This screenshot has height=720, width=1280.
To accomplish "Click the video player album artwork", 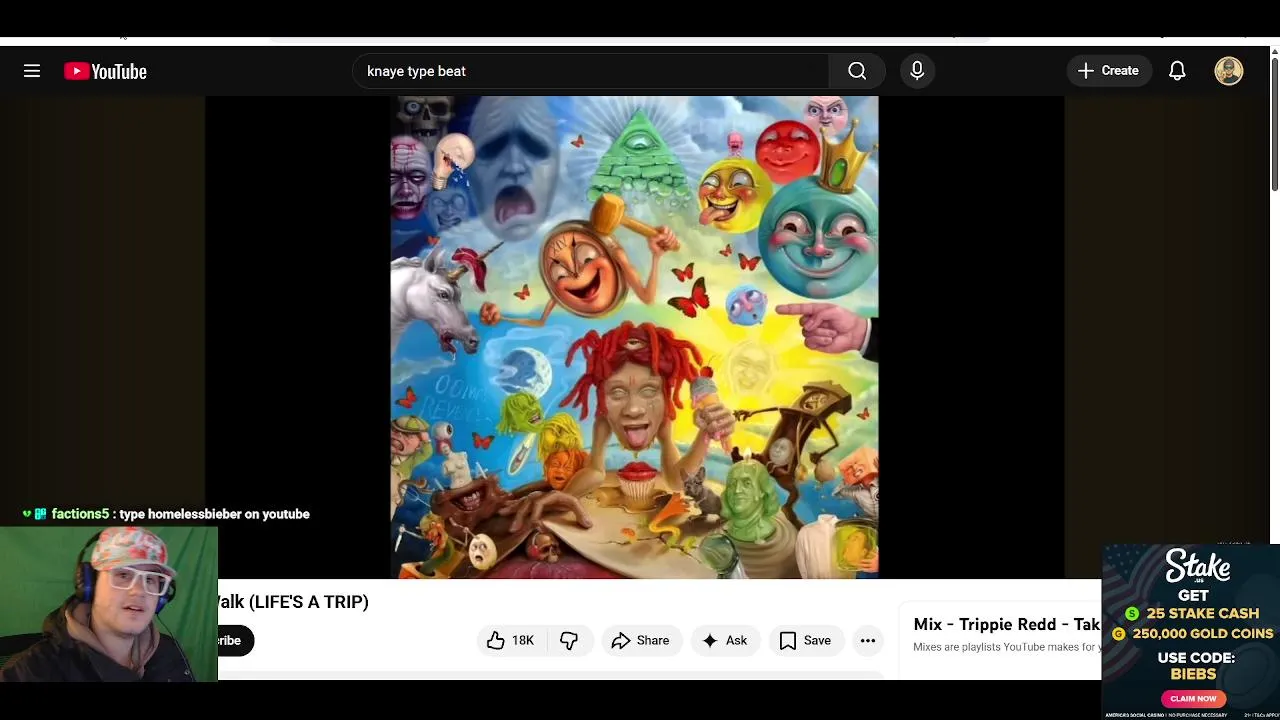I will click(x=634, y=337).
